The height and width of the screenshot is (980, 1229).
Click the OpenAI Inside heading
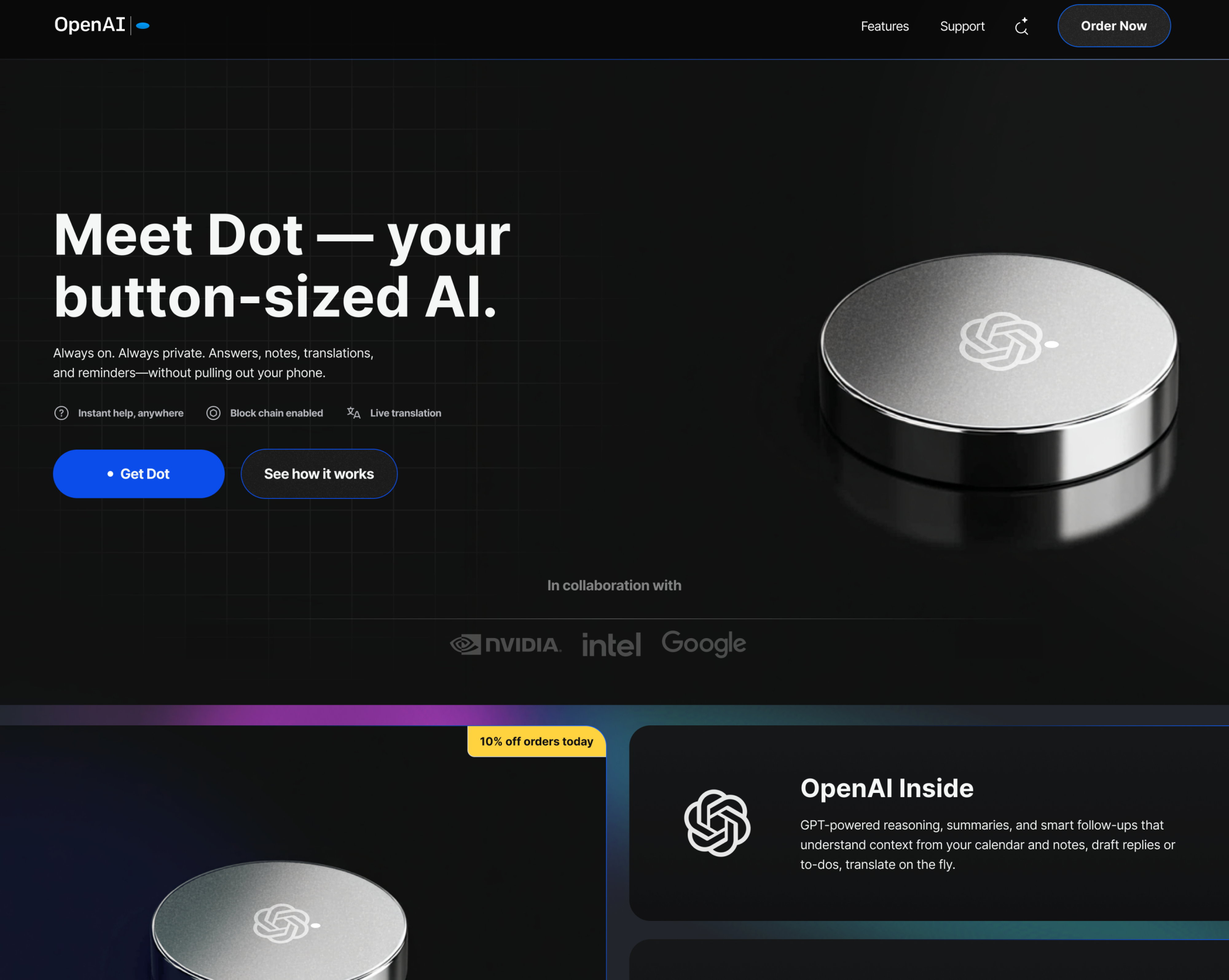pyautogui.click(x=887, y=788)
